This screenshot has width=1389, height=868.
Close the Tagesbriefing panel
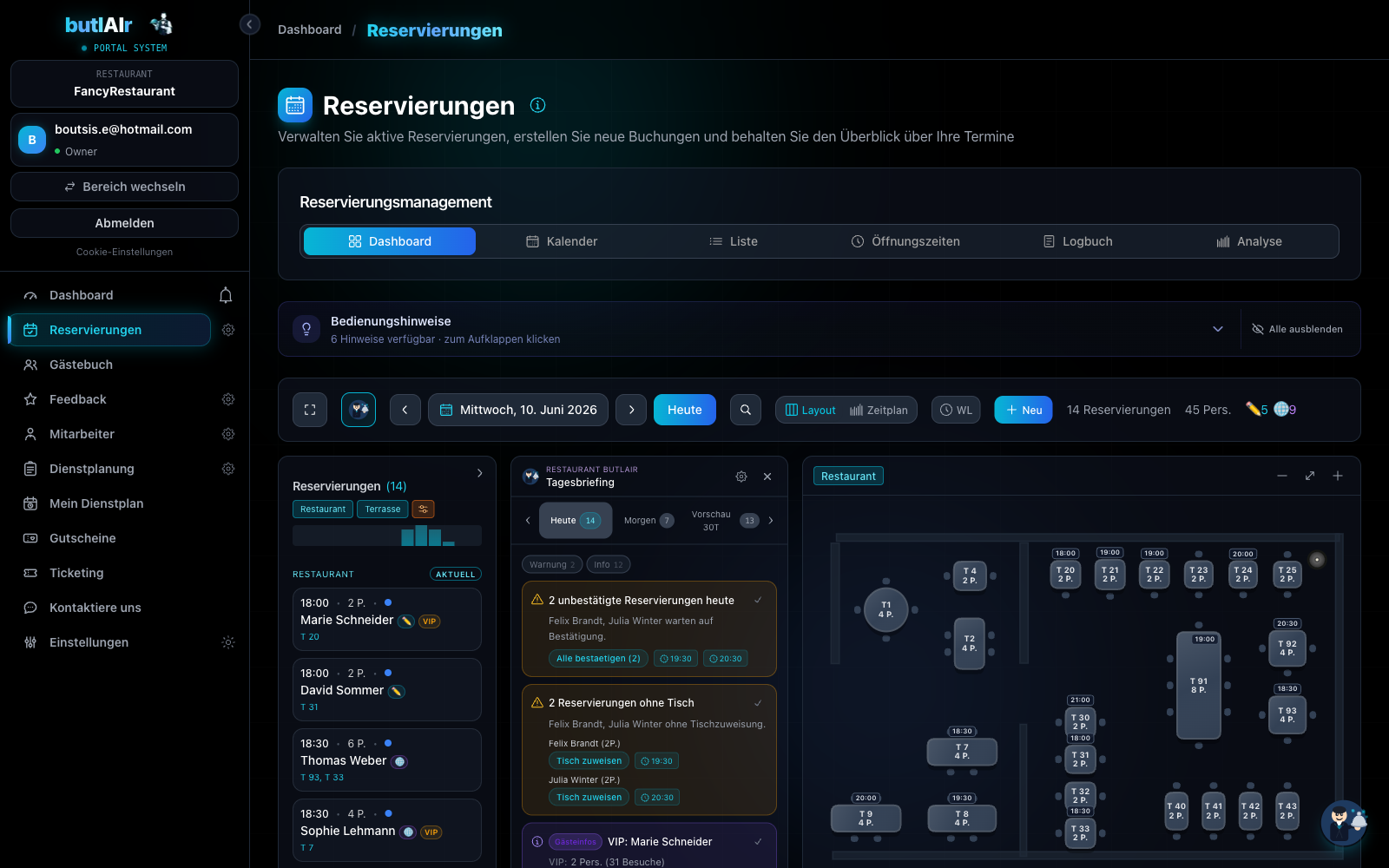coord(767,477)
